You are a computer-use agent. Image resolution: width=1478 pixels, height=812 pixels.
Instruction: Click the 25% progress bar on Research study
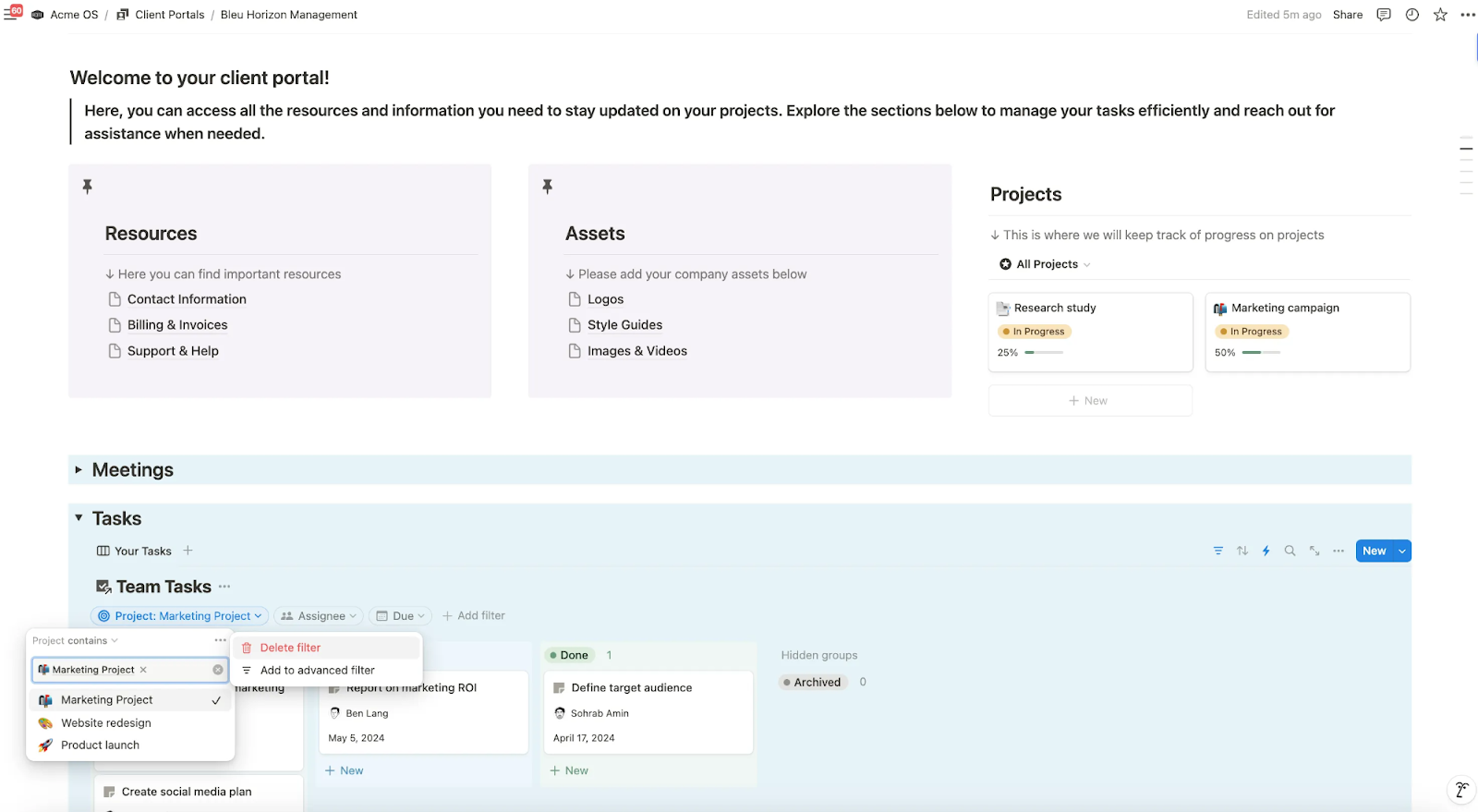coord(1044,353)
